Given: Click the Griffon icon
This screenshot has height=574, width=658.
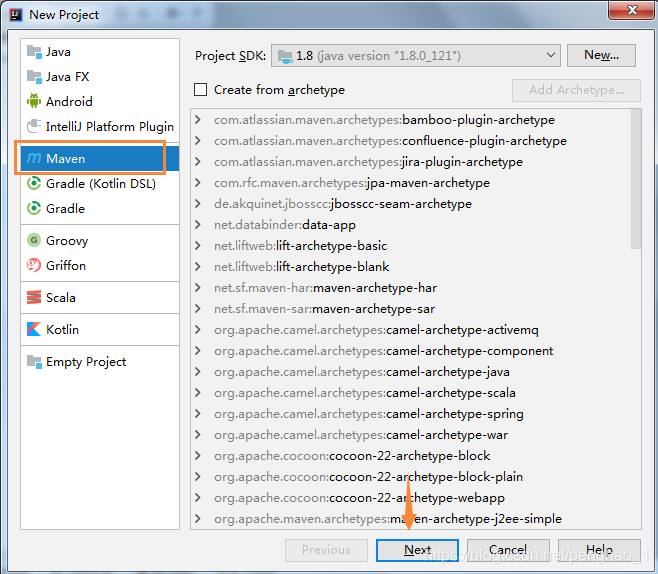Looking at the screenshot, I should [34, 265].
